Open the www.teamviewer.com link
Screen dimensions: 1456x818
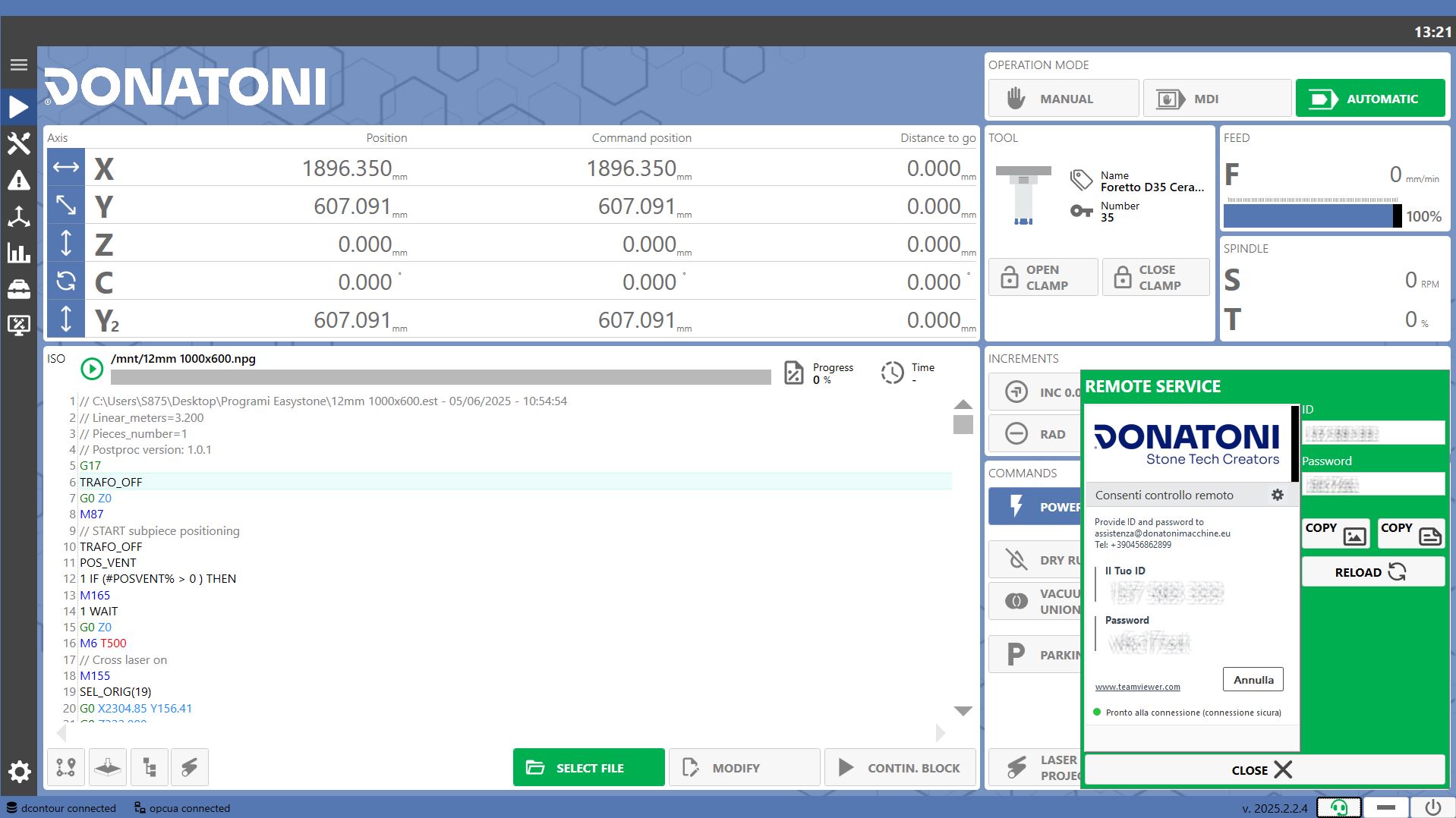pos(1137,687)
